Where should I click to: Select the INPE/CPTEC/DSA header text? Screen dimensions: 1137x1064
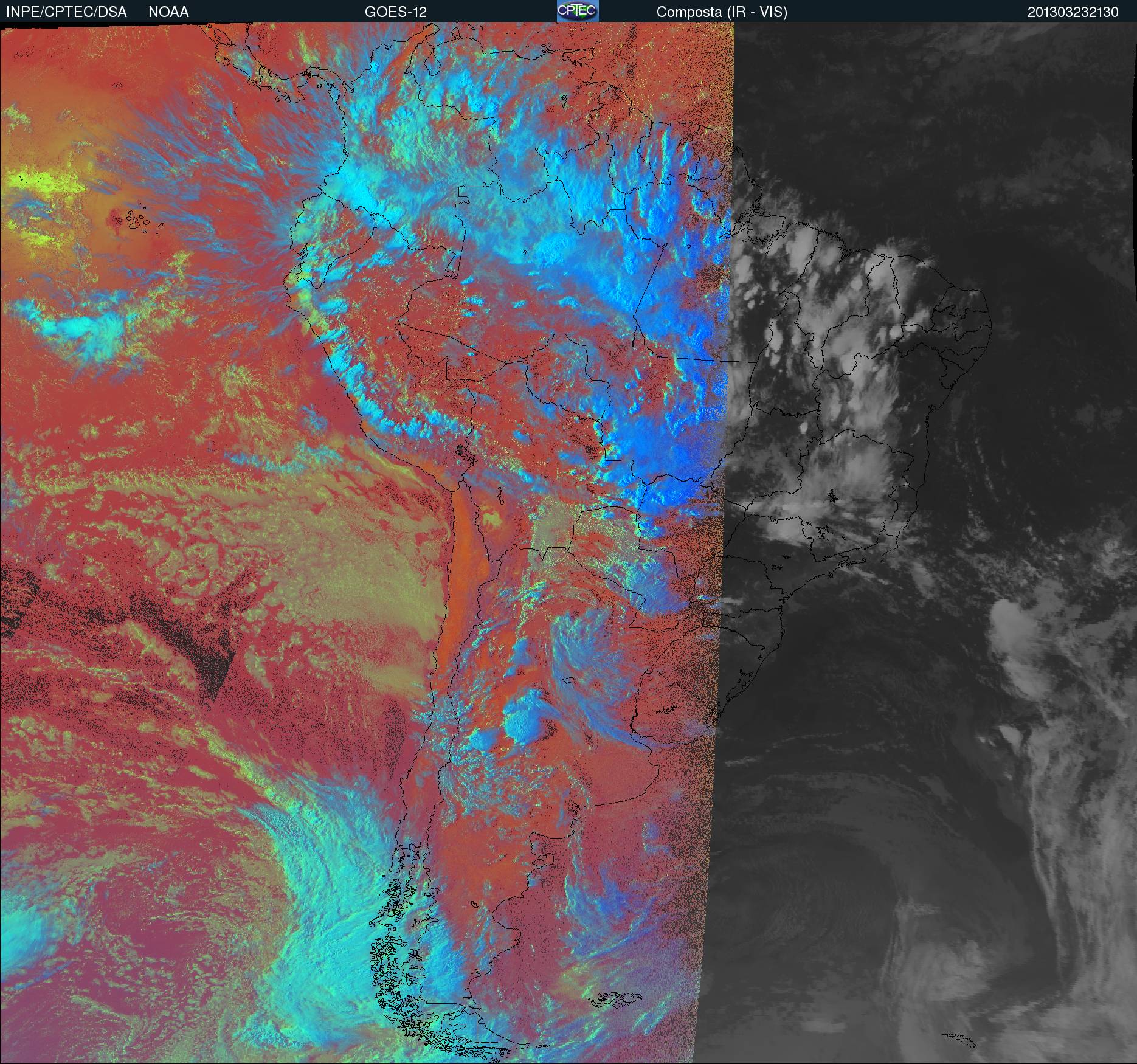66,12
